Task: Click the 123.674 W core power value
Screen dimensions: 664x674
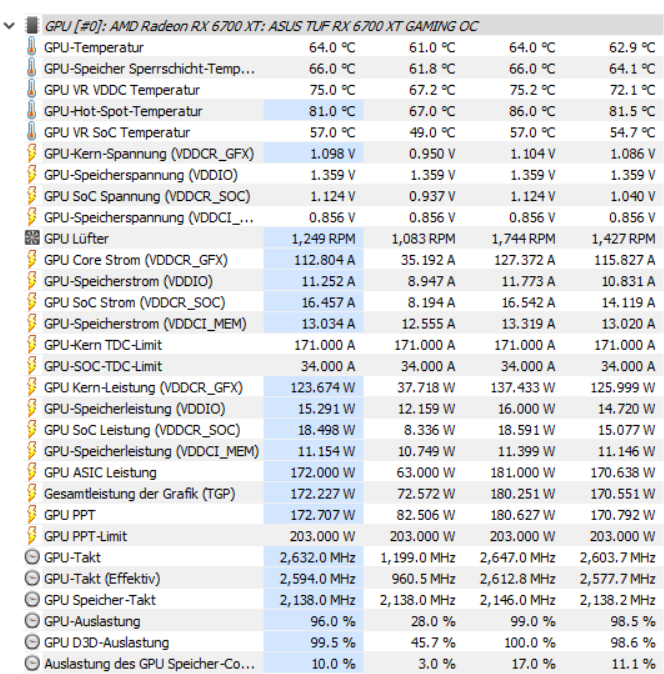Action: (323, 388)
